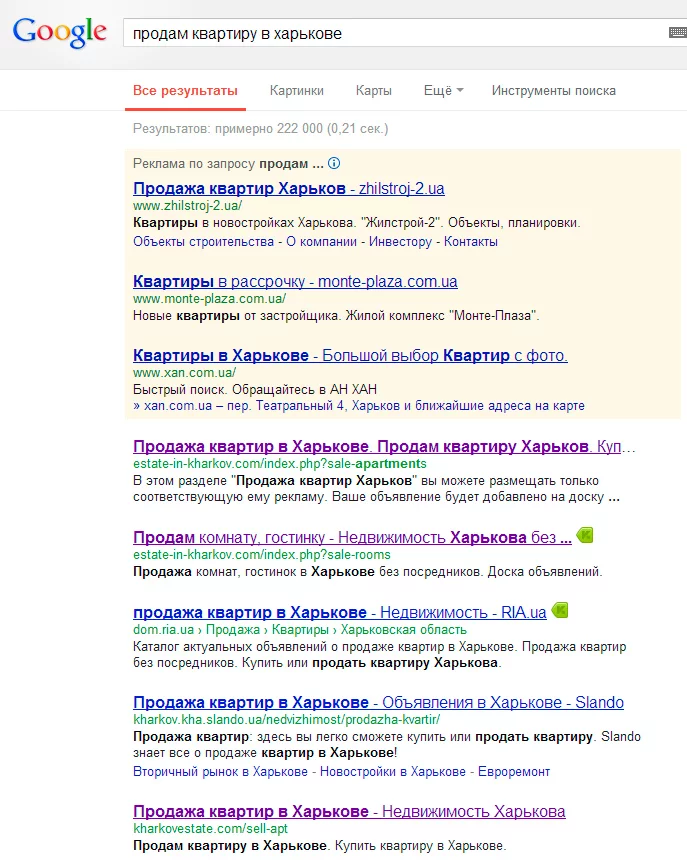Click the Google logo
The image size is (687, 860).
[60, 33]
